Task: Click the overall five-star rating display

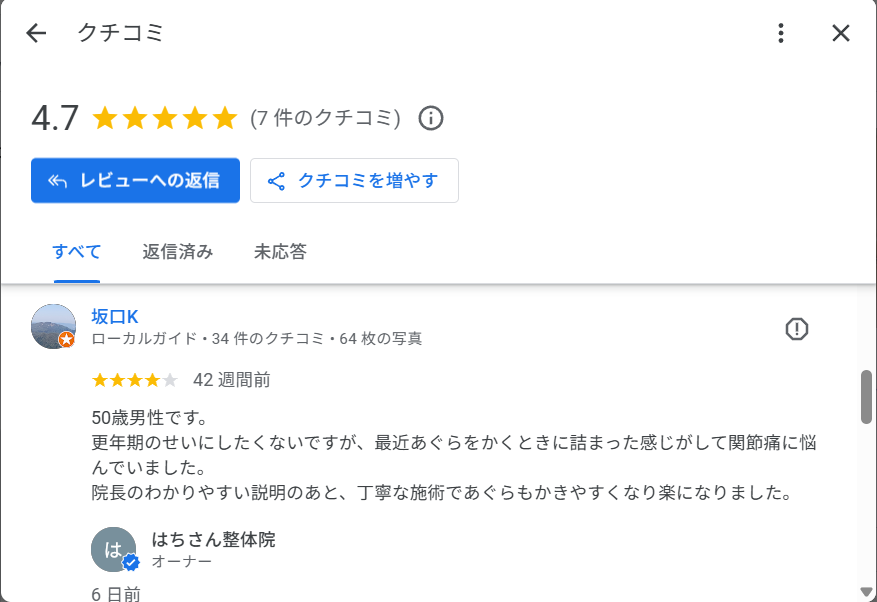Action: [x=164, y=119]
